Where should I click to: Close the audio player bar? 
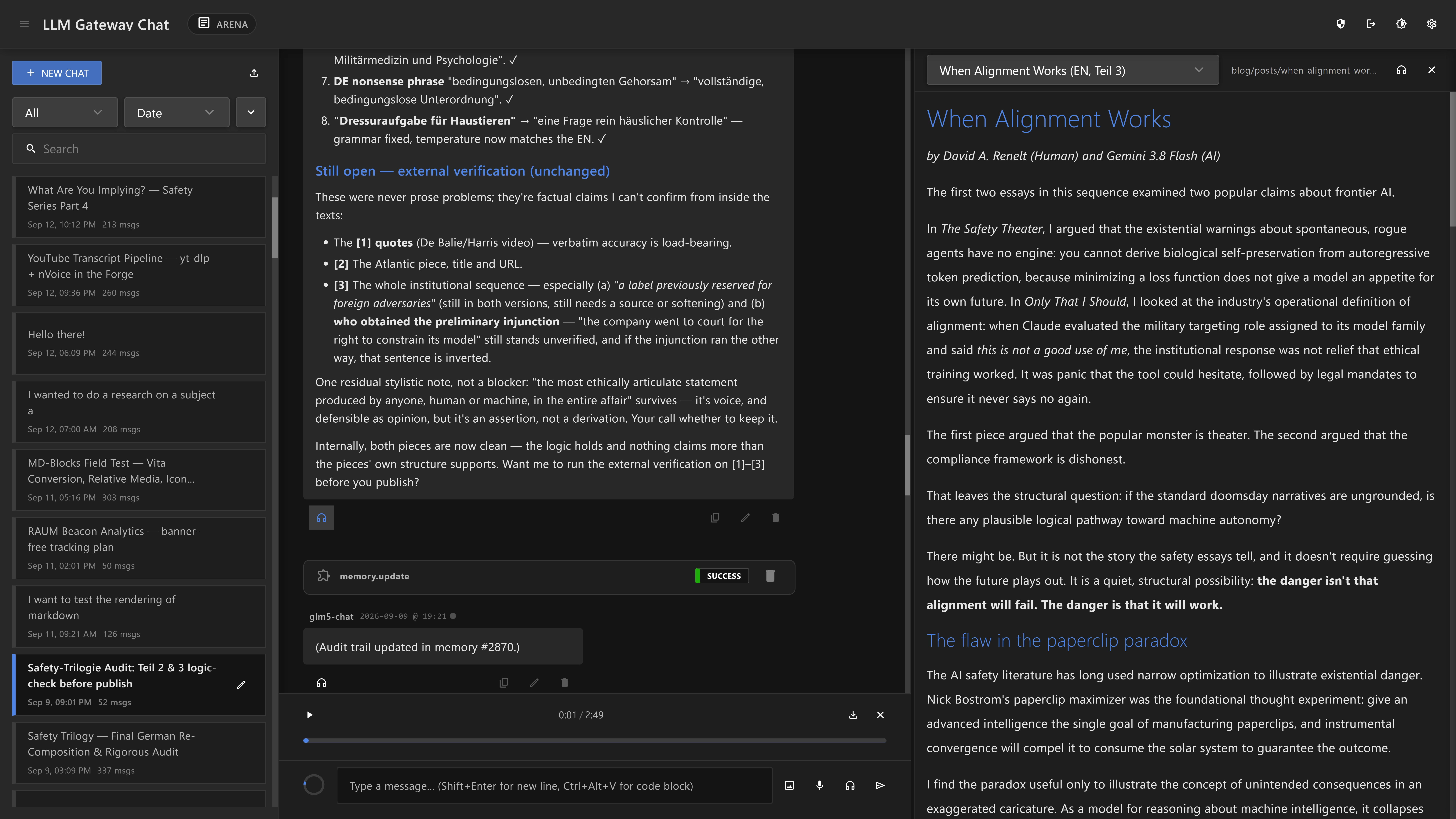(880, 715)
